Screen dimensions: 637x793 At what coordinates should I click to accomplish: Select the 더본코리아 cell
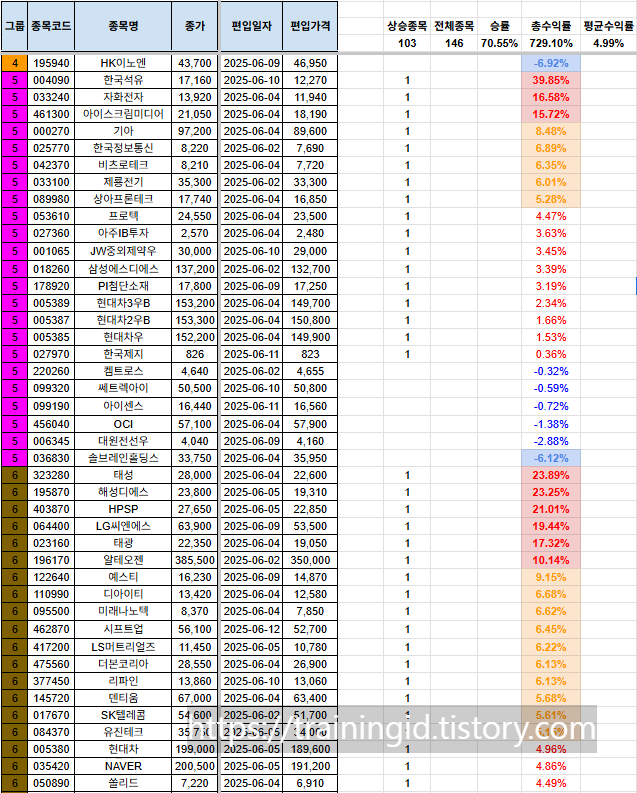[123, 664]
